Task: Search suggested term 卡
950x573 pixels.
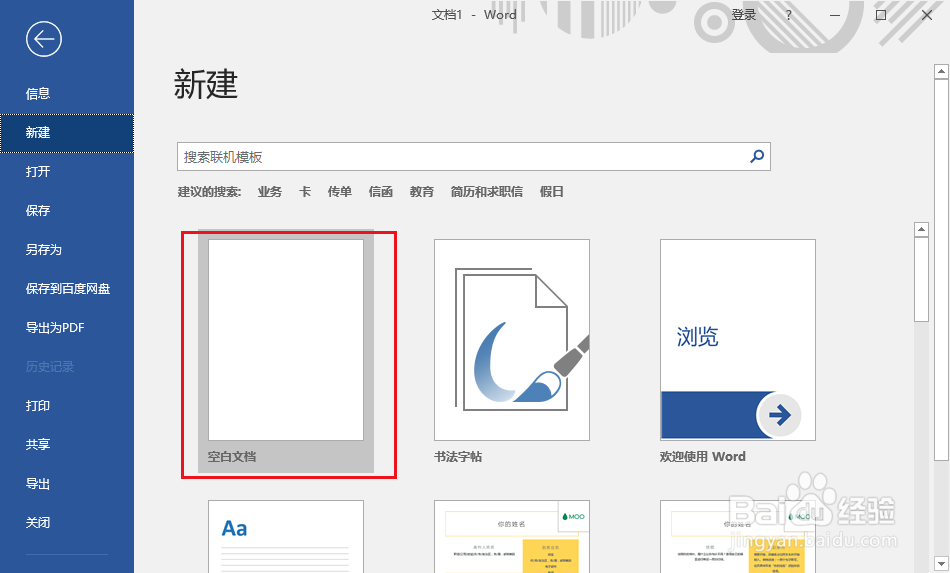Action: [x=305, y=192]
